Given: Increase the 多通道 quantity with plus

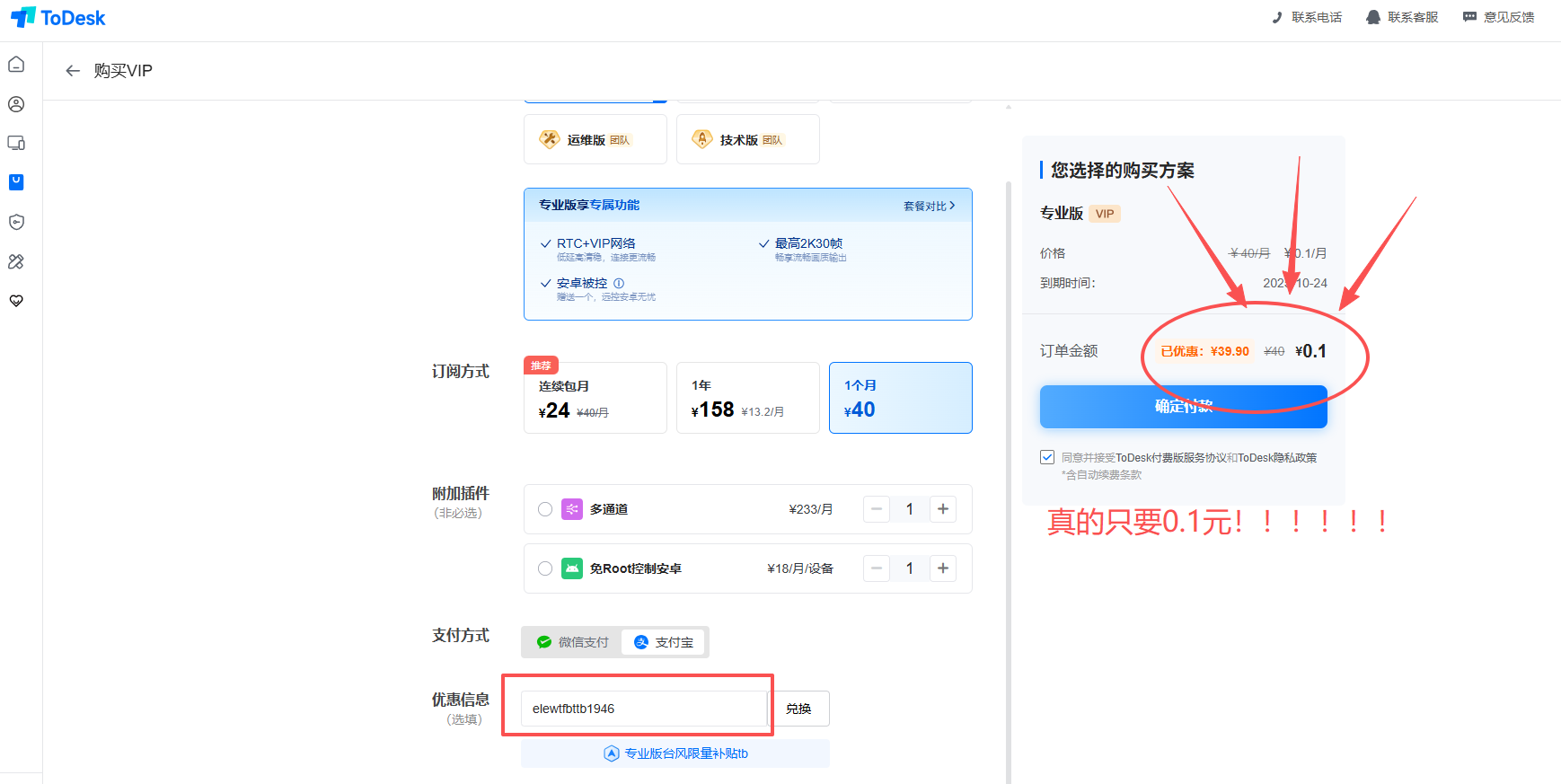Looking at the screenshot, I should coord(943,509).
